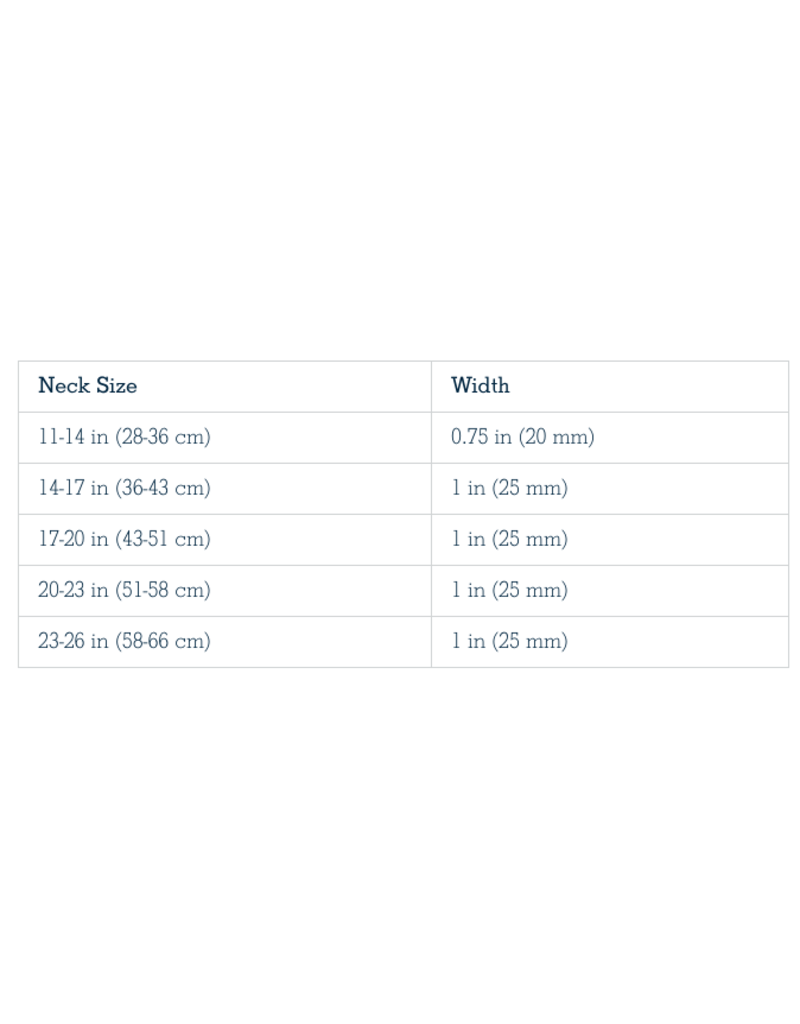Click the (28-36 cm) metric range
The height and width of the screenshot is (1024, 800).
pos(163,437)
